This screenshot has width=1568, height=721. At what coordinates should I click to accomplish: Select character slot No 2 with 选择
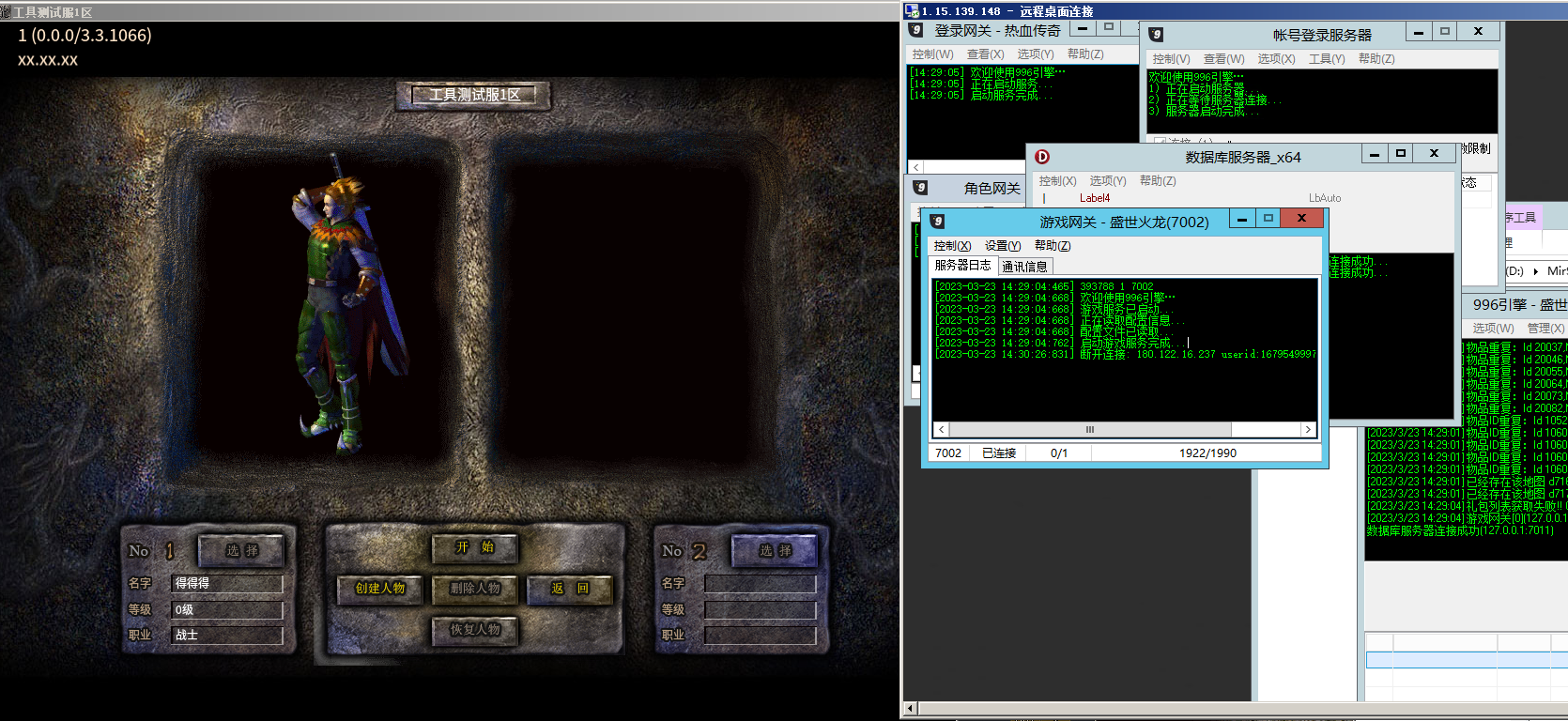coord(776,551)
